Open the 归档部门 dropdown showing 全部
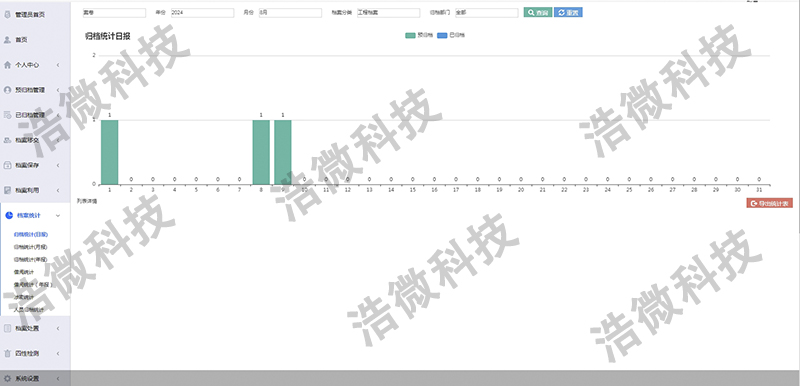800x386 pixels. pyautogui.click(x=486, y=13)
